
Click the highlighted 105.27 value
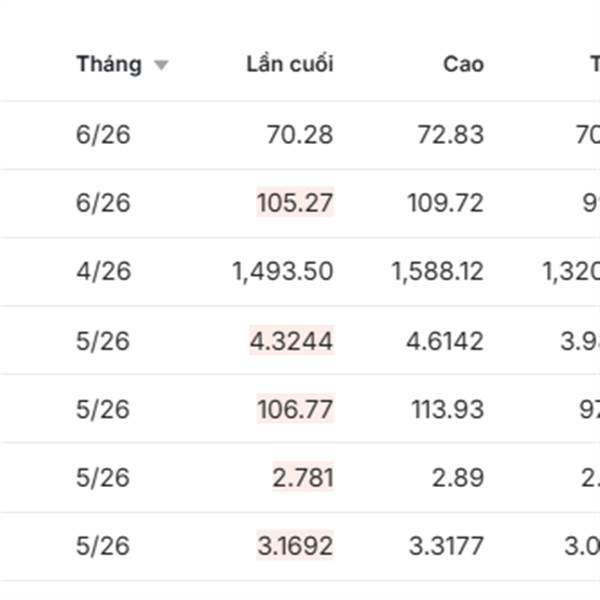point(295,203)
